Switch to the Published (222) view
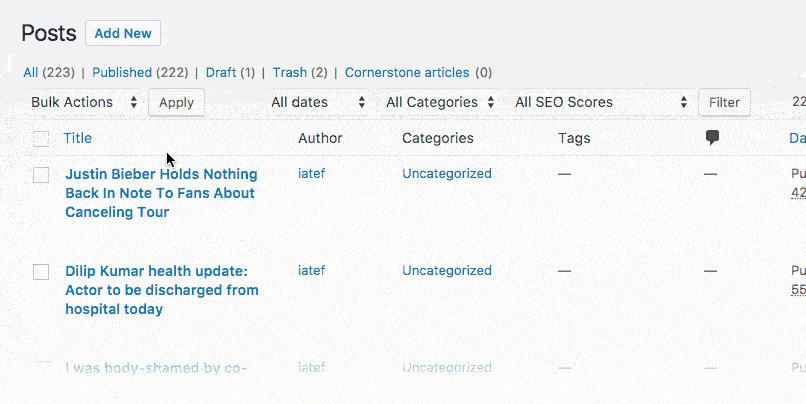This screenshot has height=404, width=806. [136, 72]
